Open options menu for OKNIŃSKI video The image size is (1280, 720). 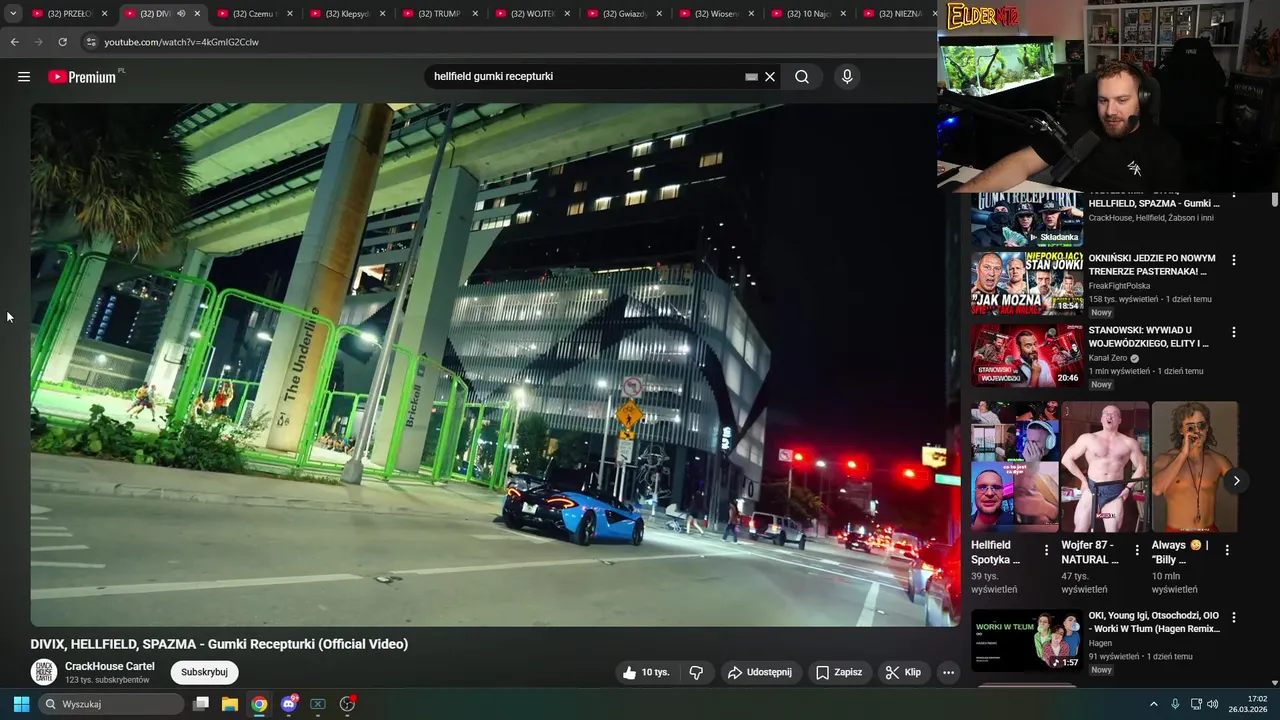(1234, 260)
